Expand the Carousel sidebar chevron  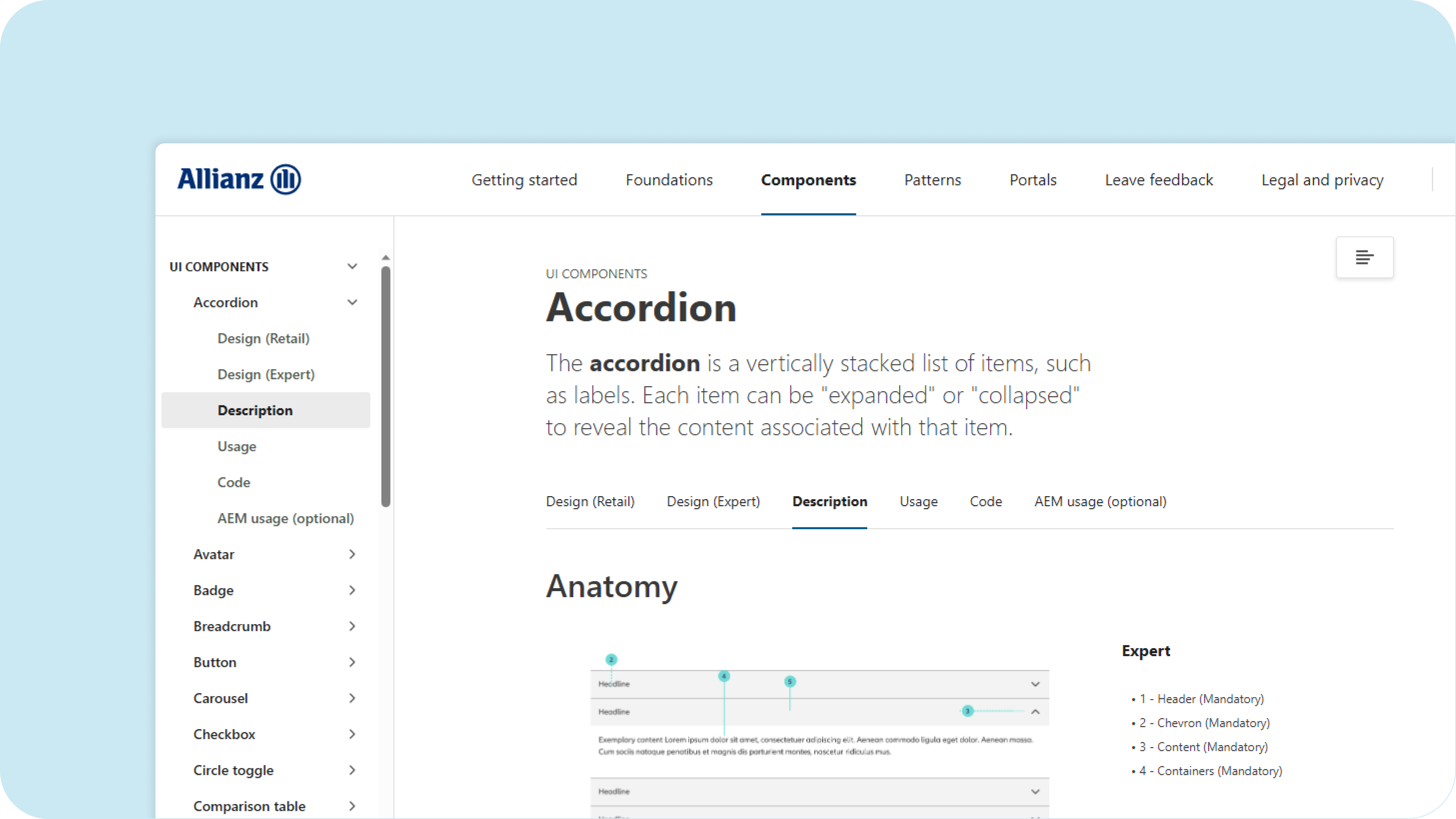(352, 698)
